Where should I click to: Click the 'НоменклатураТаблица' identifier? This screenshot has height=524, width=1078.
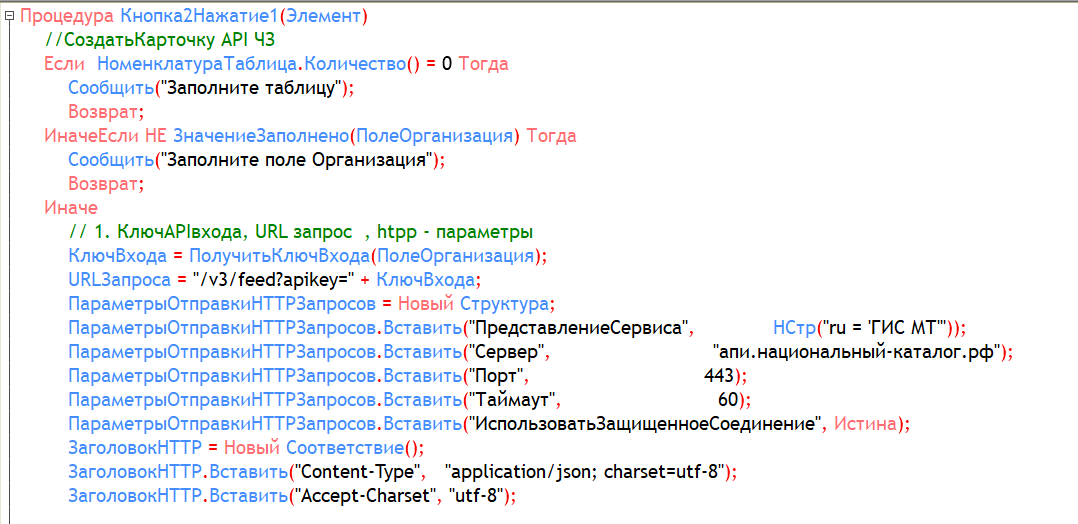[x=197, y=65]
